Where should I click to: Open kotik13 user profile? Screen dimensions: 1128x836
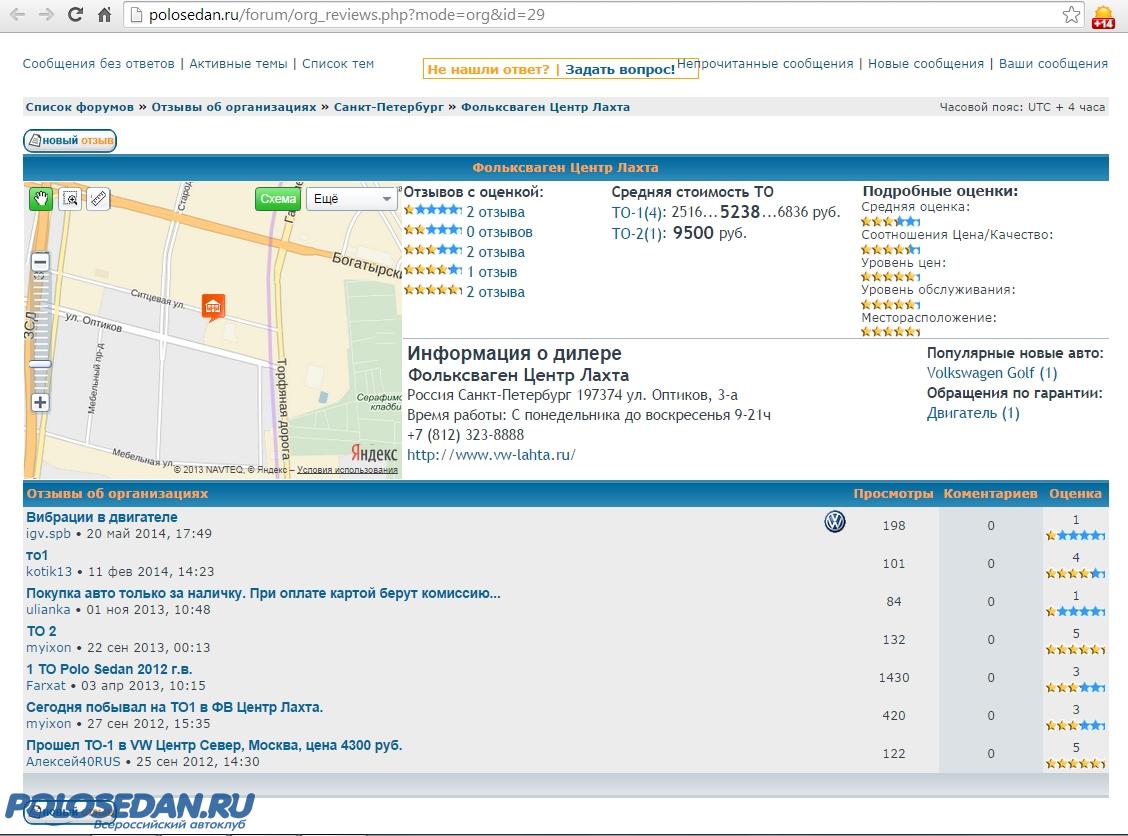[x=49, y=571]
